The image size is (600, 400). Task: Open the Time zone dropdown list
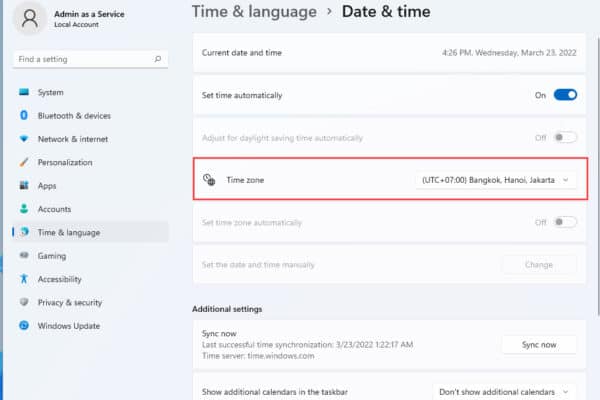(x=496, y=179)
